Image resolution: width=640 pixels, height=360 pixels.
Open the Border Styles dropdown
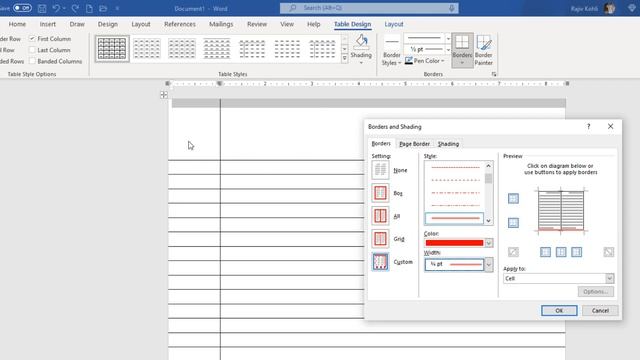pyautogui.click(x=391, y=59)
